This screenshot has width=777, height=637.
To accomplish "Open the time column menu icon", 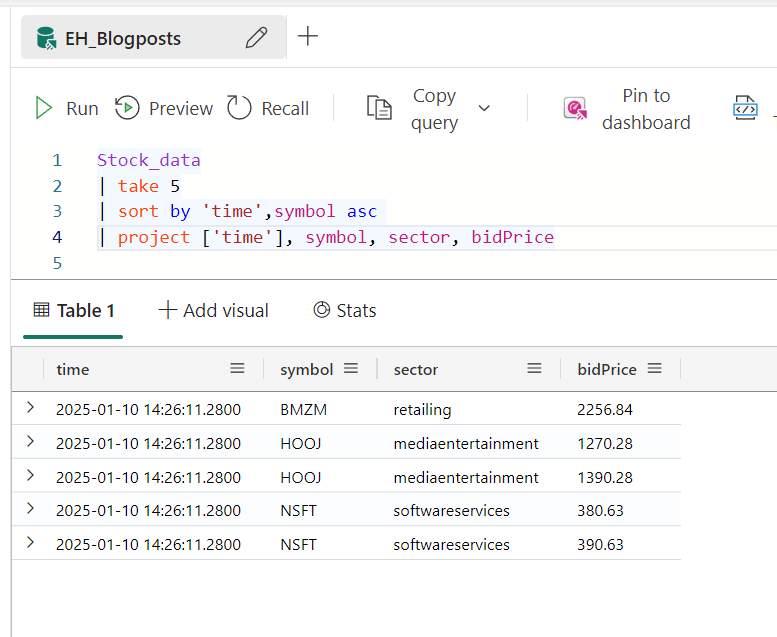I will pos(237,369).
